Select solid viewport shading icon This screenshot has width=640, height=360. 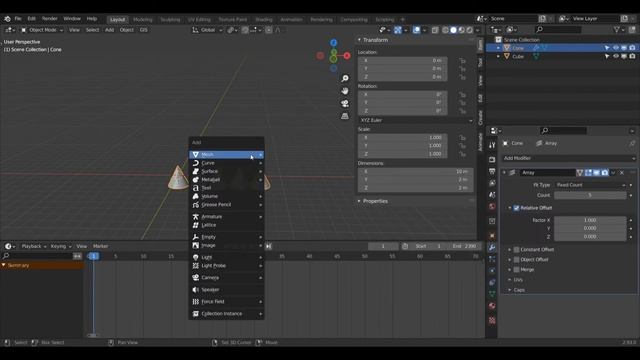point(453,30)
